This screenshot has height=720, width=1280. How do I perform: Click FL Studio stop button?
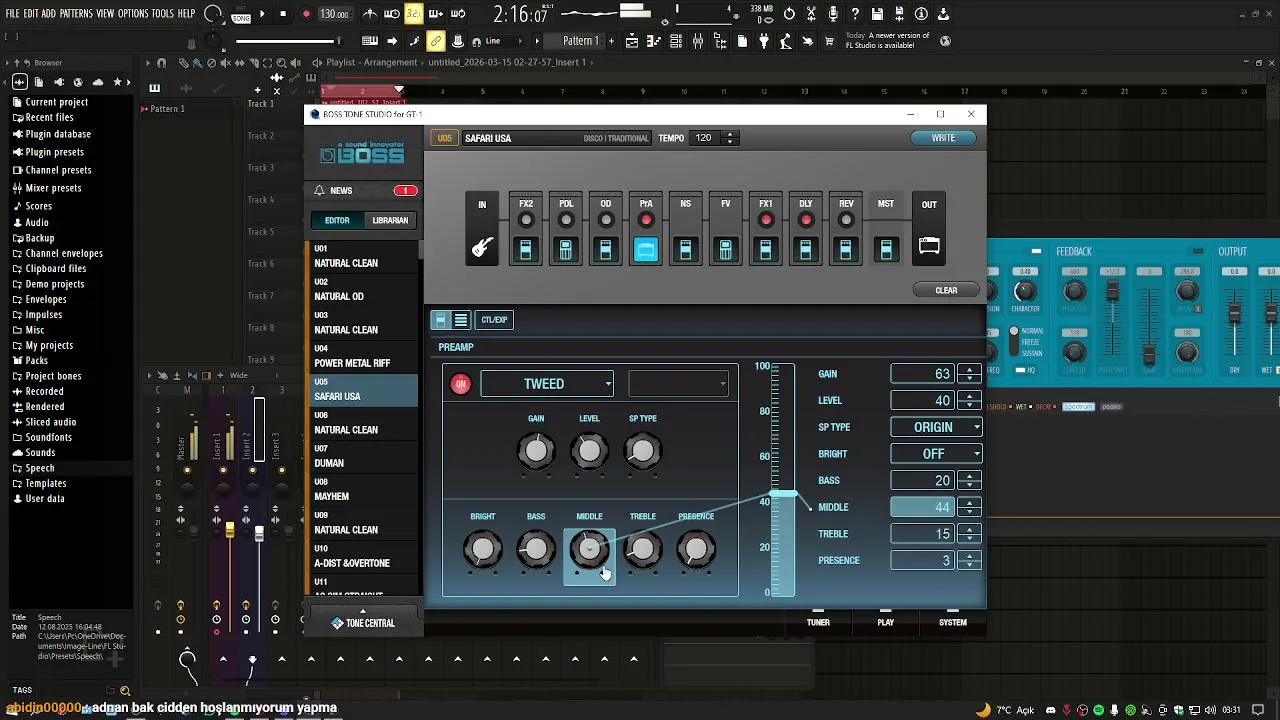(283, 14)
